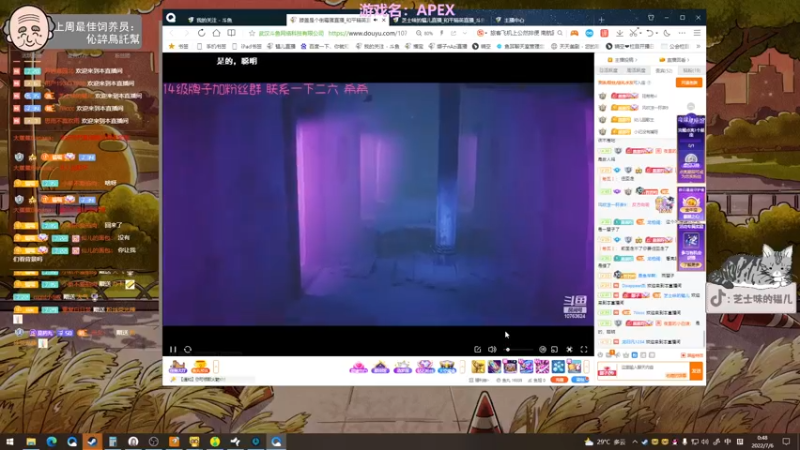Open the 书签 bookmarks folder in bookmarks bar
The width and height of the screenshot is (800, 450).
[x=179, y=46]
